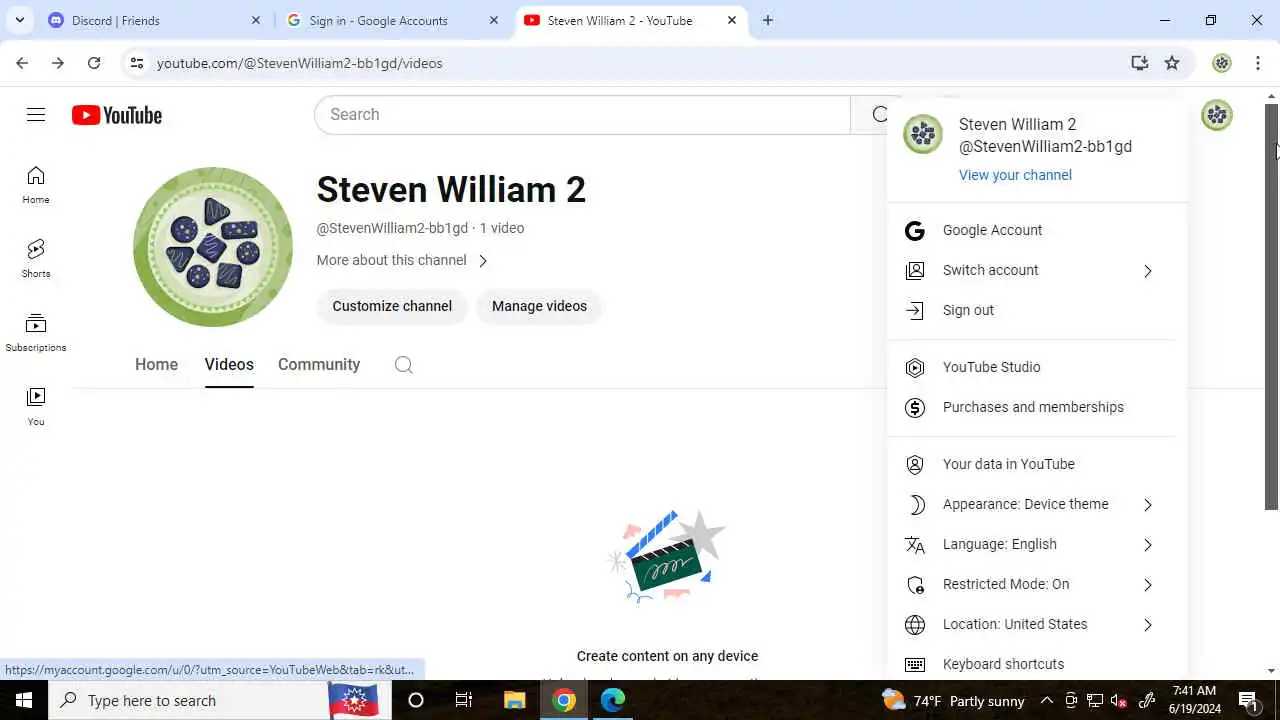The height and width of the screenshot is (720, 1280).
Task: Open the weather widget 74°F Partly sunny
Action: 953,700
